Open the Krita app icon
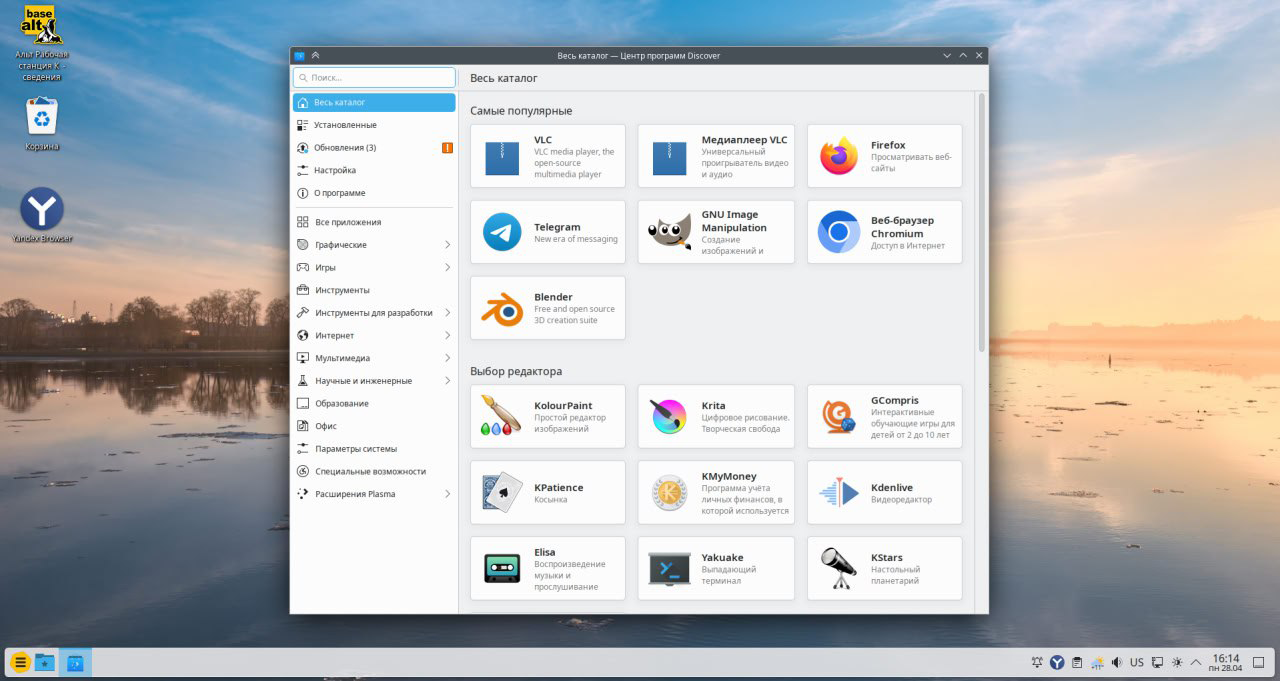 click(x=670, y=416)
